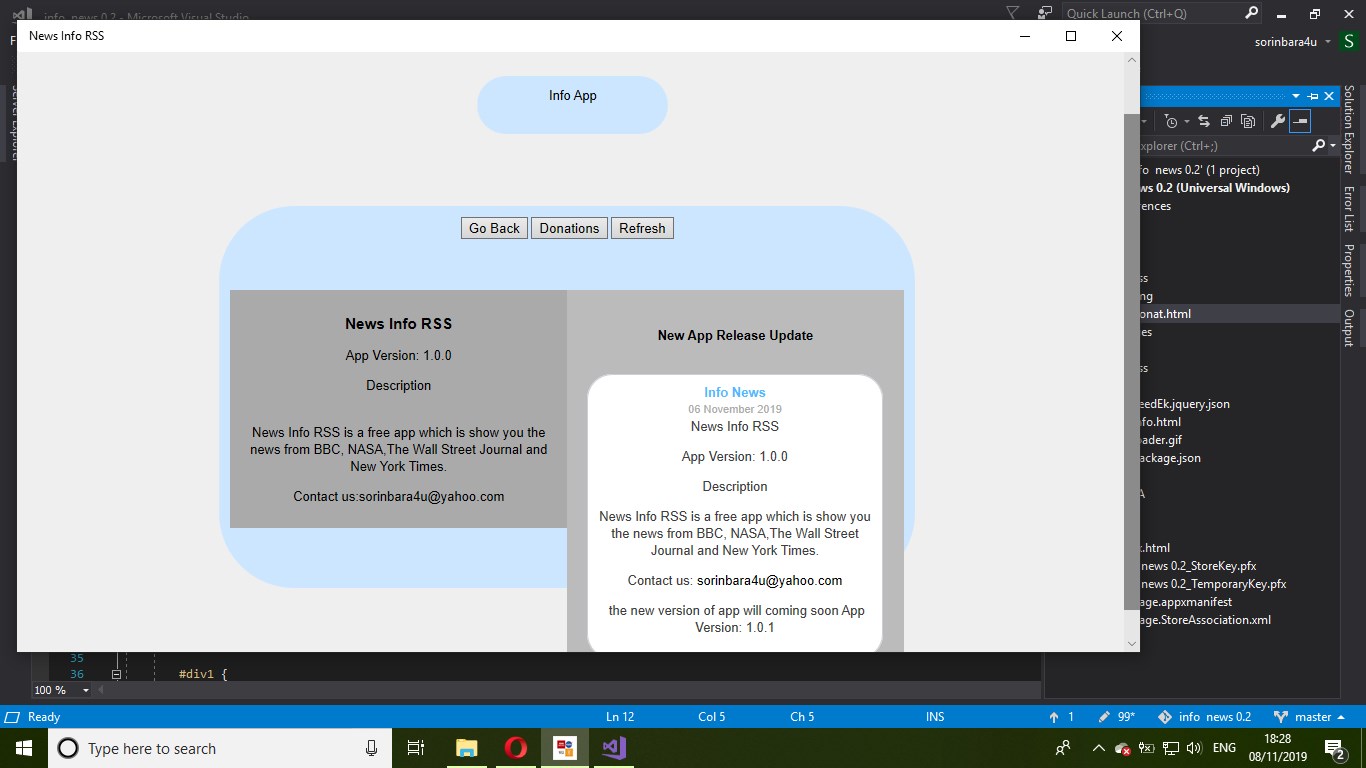Viewport: 1366px width, 768px height.
Task: Click the Info App header pill
Action: (x=572, y=105)
